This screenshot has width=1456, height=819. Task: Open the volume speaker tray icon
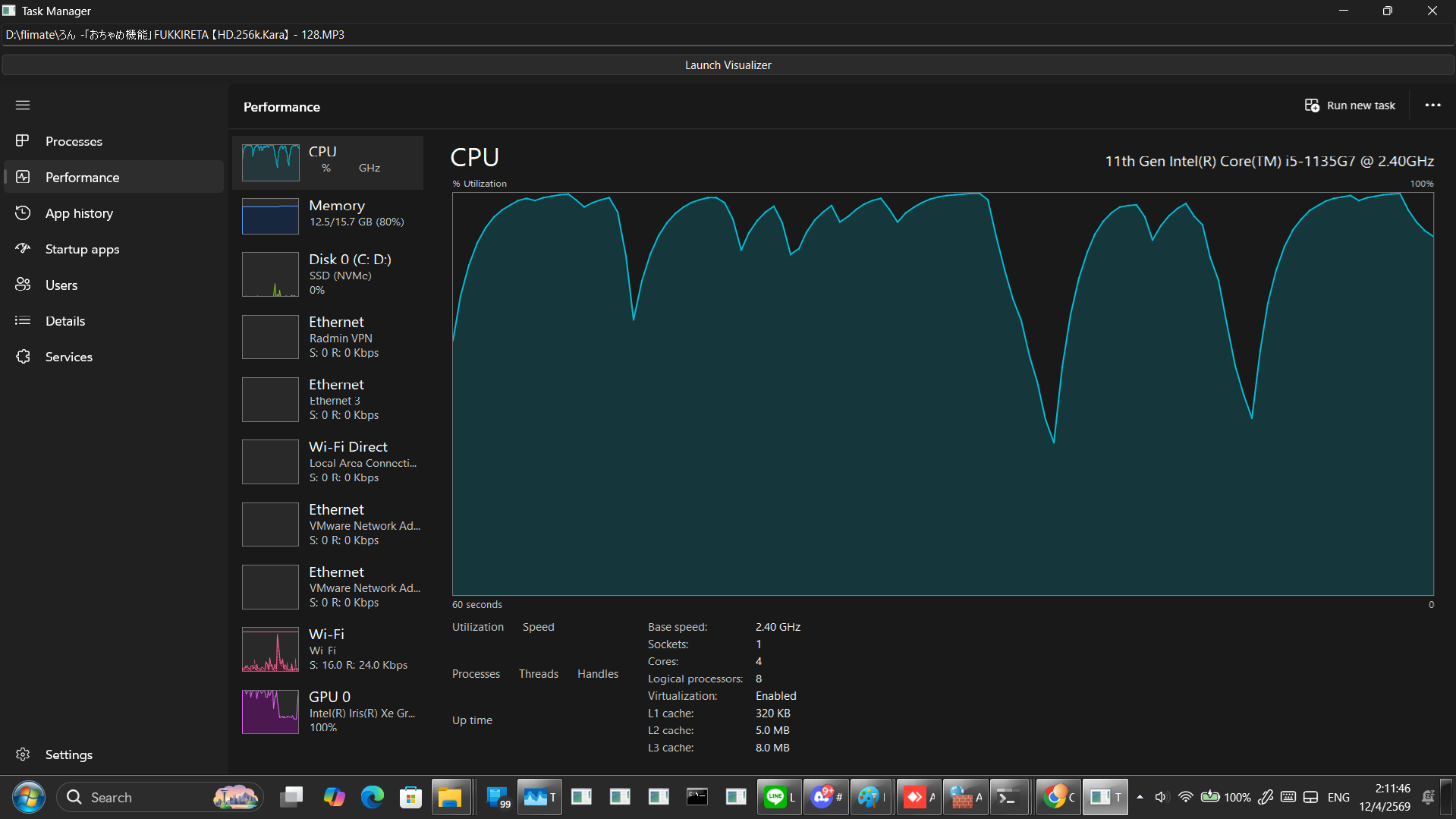click(x=1161, y=797)
